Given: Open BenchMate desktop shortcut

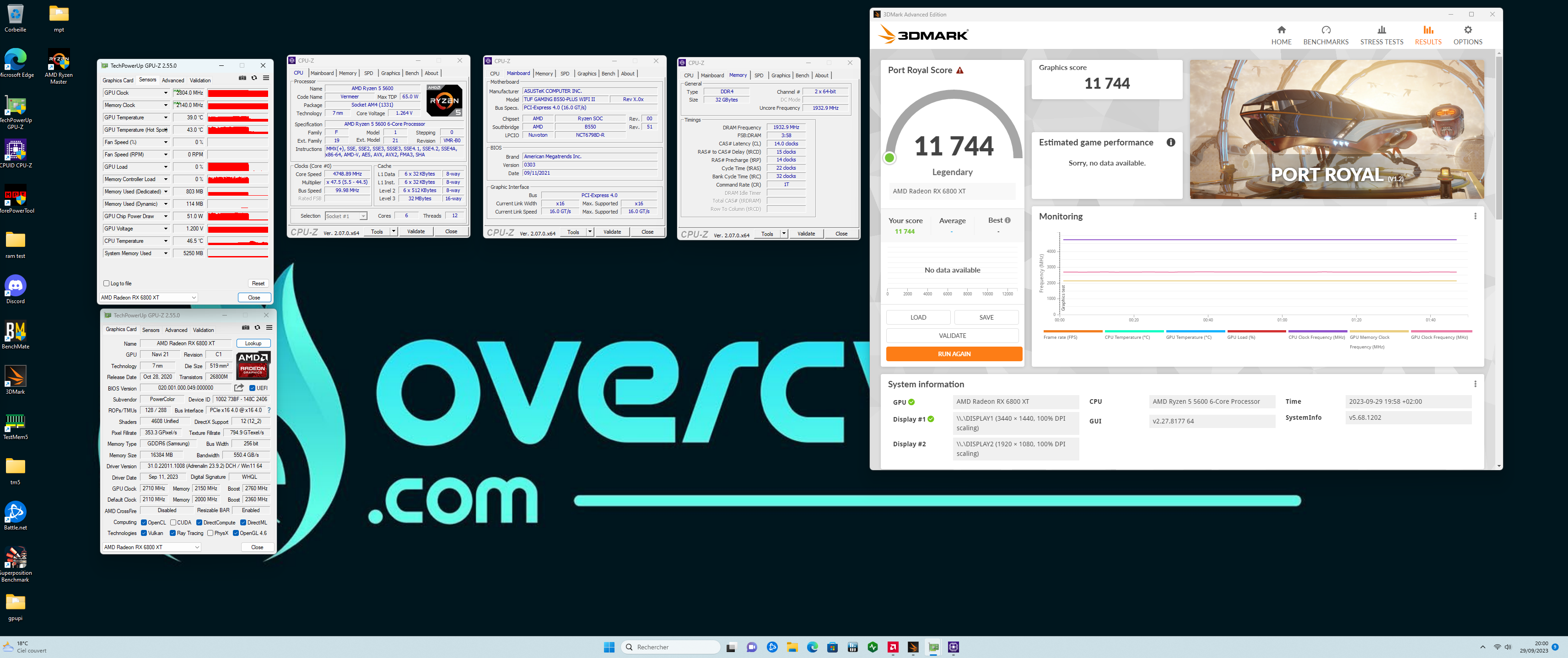Looking at the screenshot, I should (x=15, y=335).
